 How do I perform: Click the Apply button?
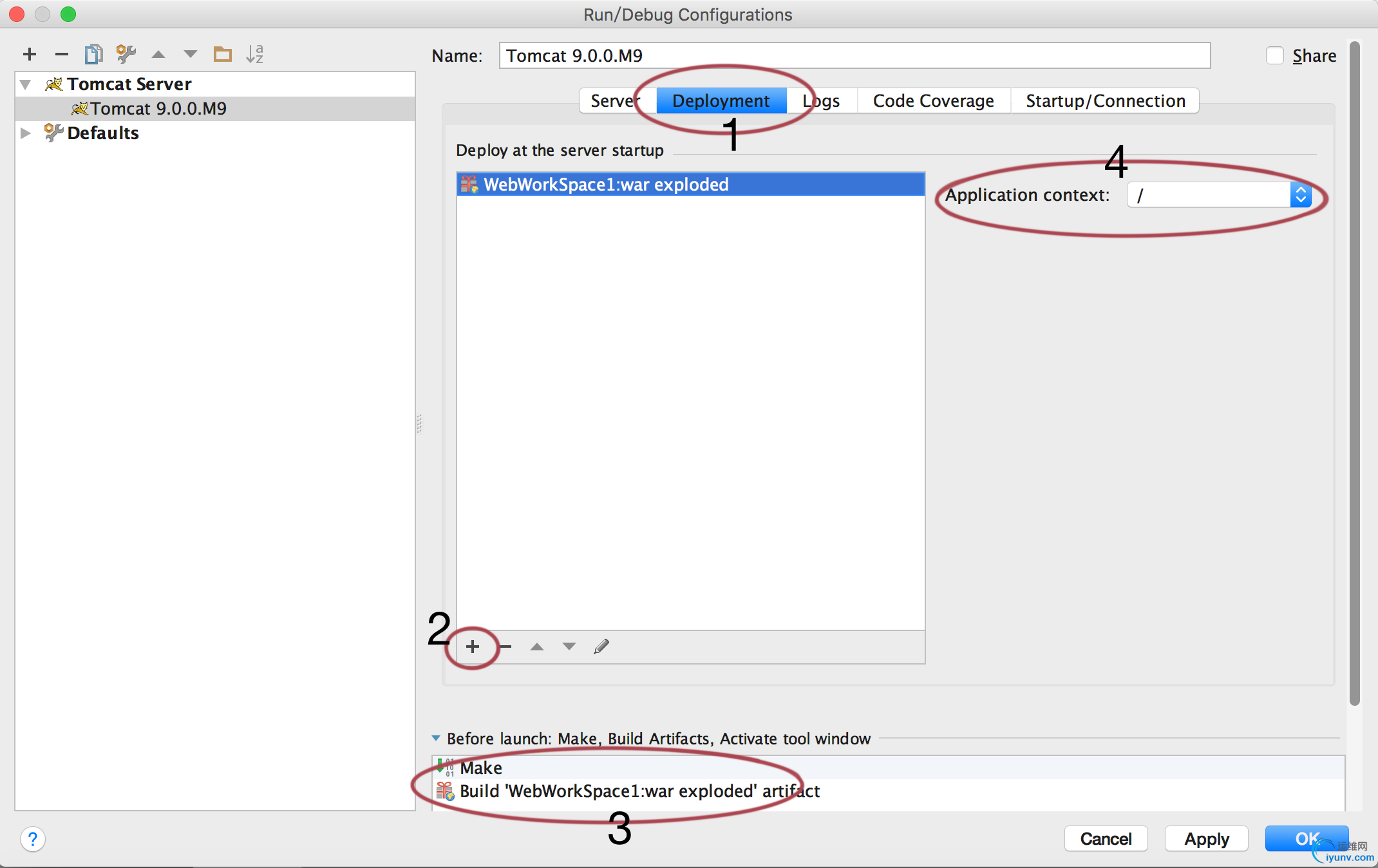[1206, 838]
